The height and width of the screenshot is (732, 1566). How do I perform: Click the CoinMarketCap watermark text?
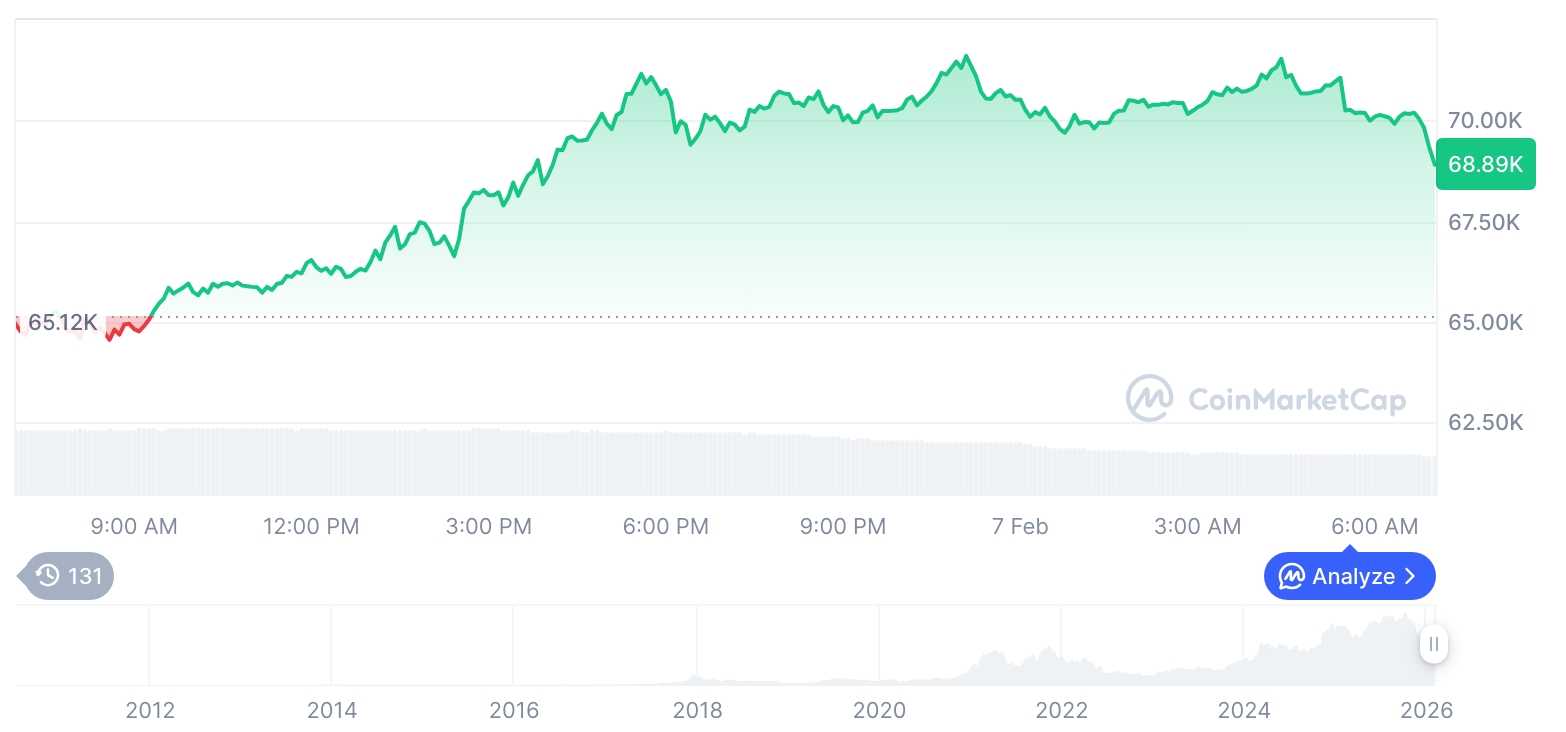click(1296, 400)
